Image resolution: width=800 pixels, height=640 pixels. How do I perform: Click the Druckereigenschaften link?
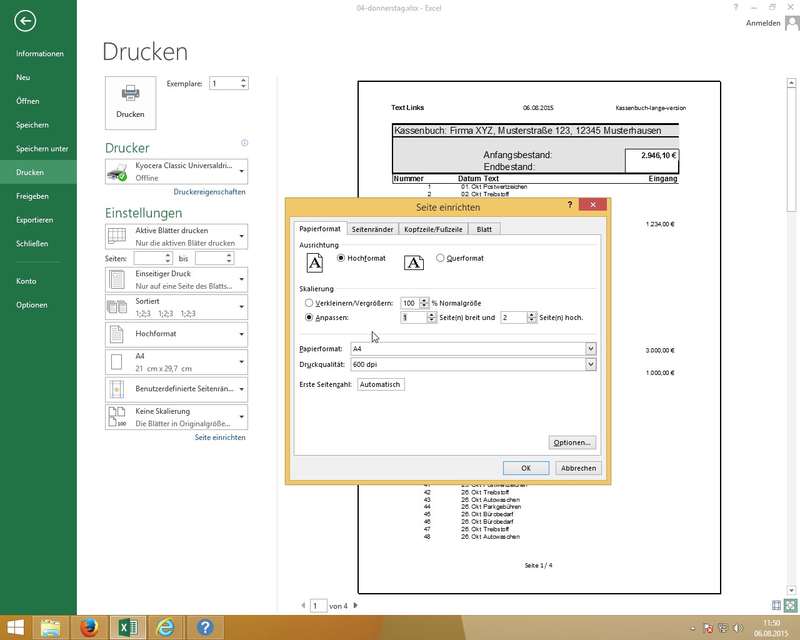[209, 191]
